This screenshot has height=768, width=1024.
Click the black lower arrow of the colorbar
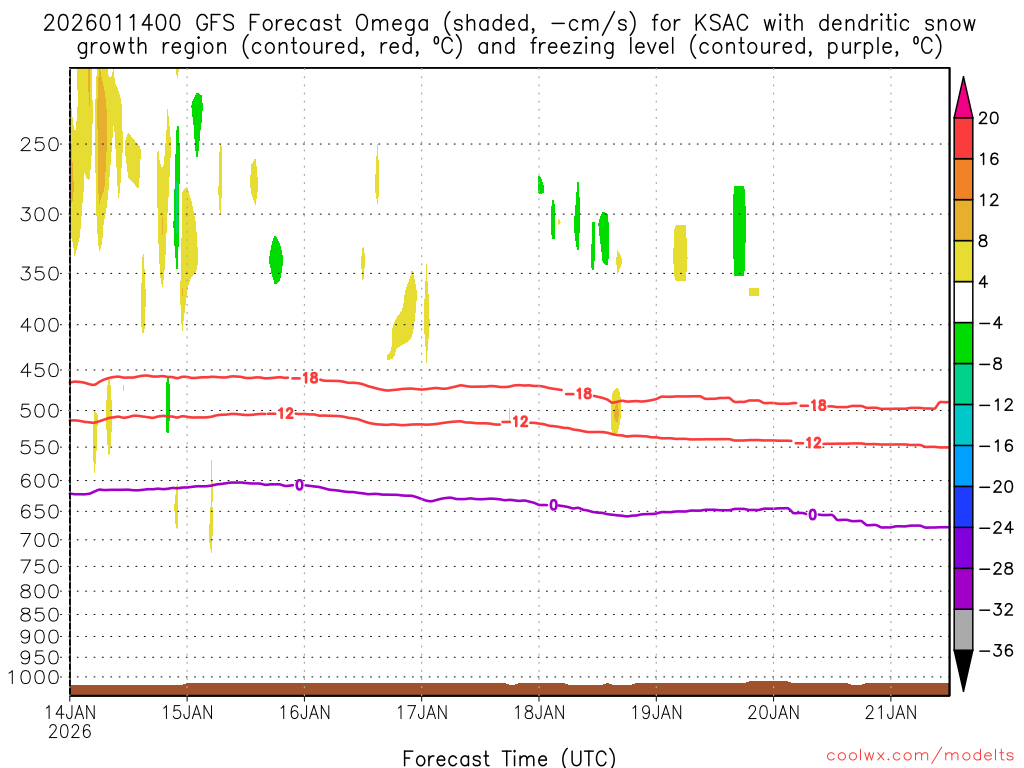tap(963, 671)
